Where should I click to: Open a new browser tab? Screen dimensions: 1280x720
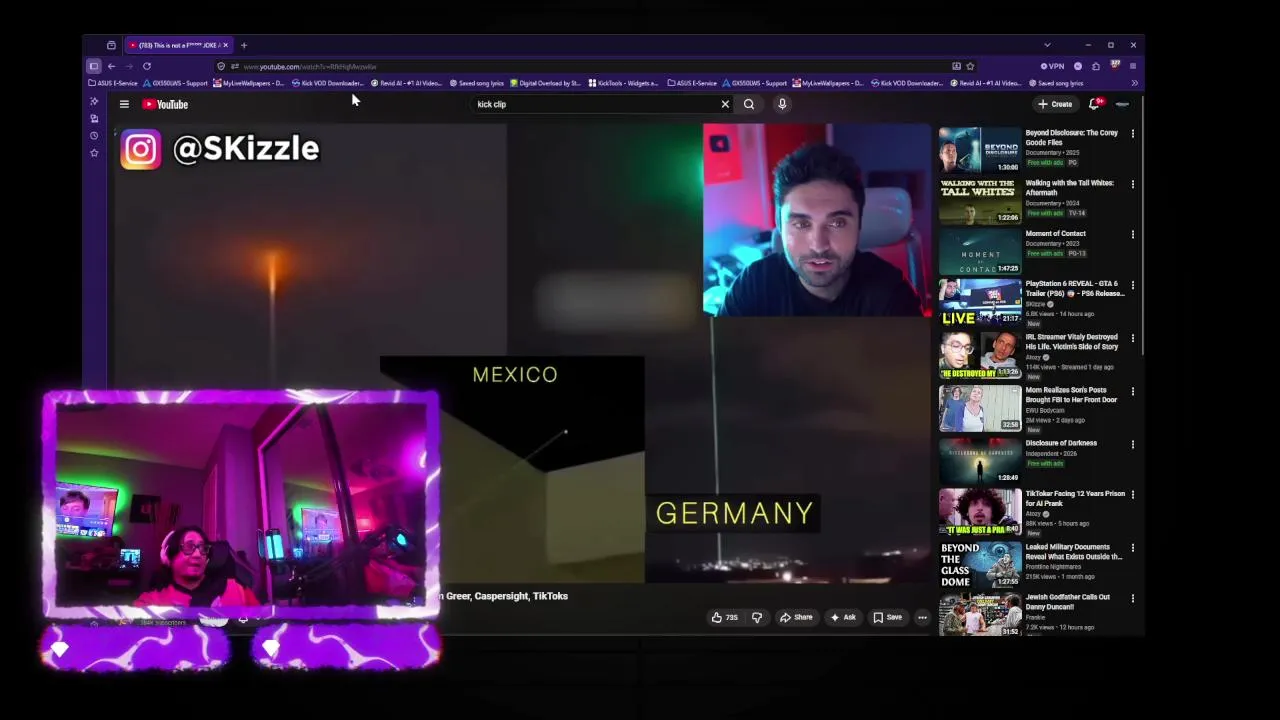(x=243, y=45)
